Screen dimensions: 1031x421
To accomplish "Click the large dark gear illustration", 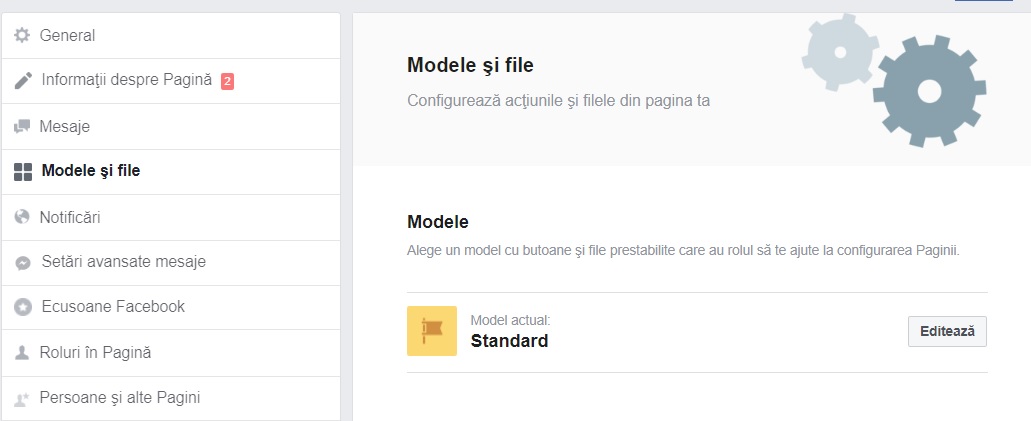I will (929, 91).
